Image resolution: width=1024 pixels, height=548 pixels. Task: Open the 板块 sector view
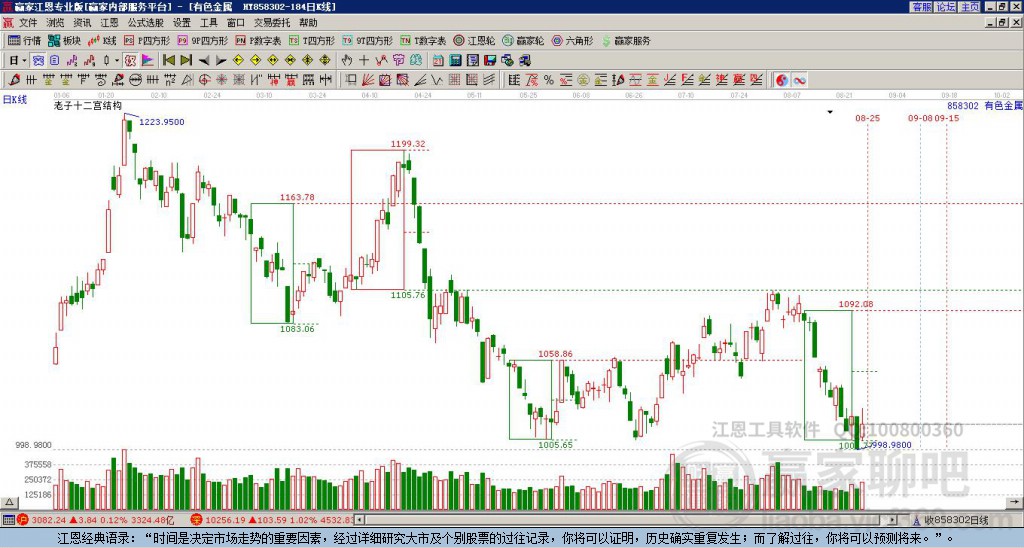[64, 40]
